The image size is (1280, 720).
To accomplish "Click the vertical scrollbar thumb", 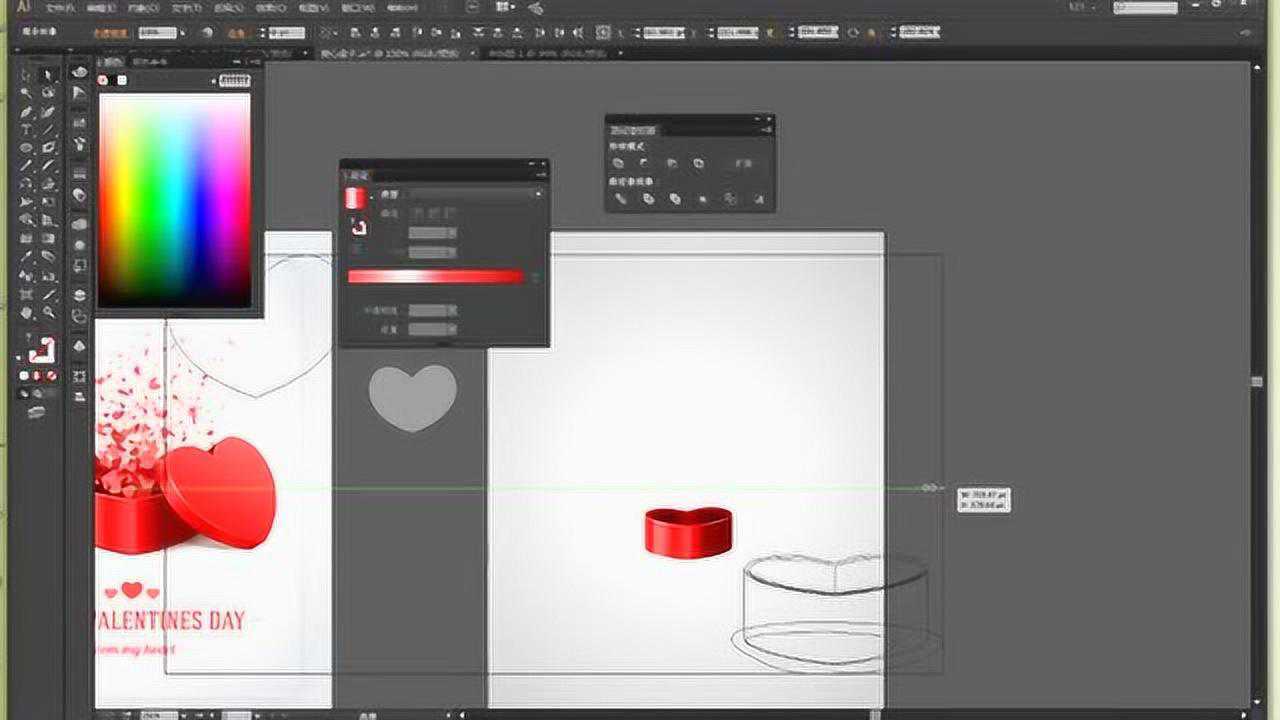I will point(1257,381).
